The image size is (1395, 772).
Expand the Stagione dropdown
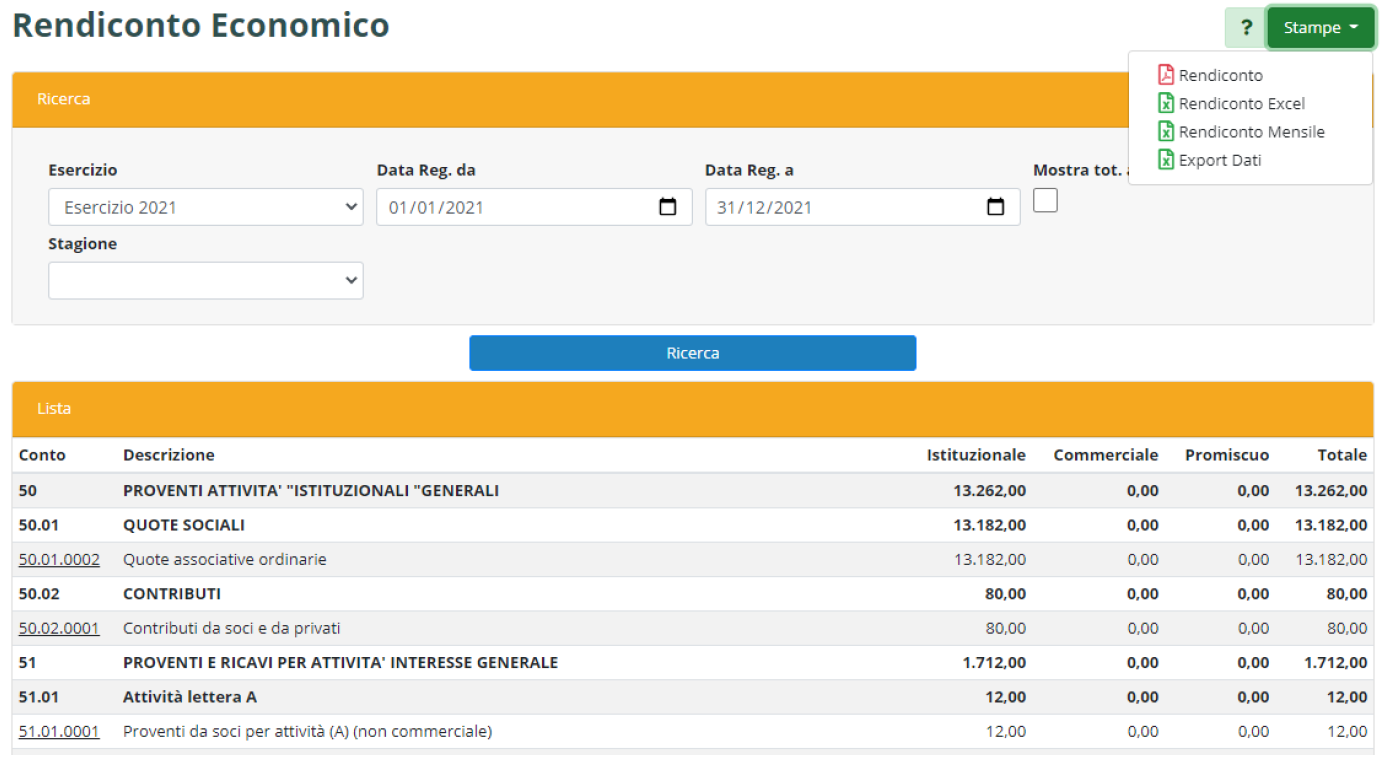pyautogui.click(x=205, y=281)
